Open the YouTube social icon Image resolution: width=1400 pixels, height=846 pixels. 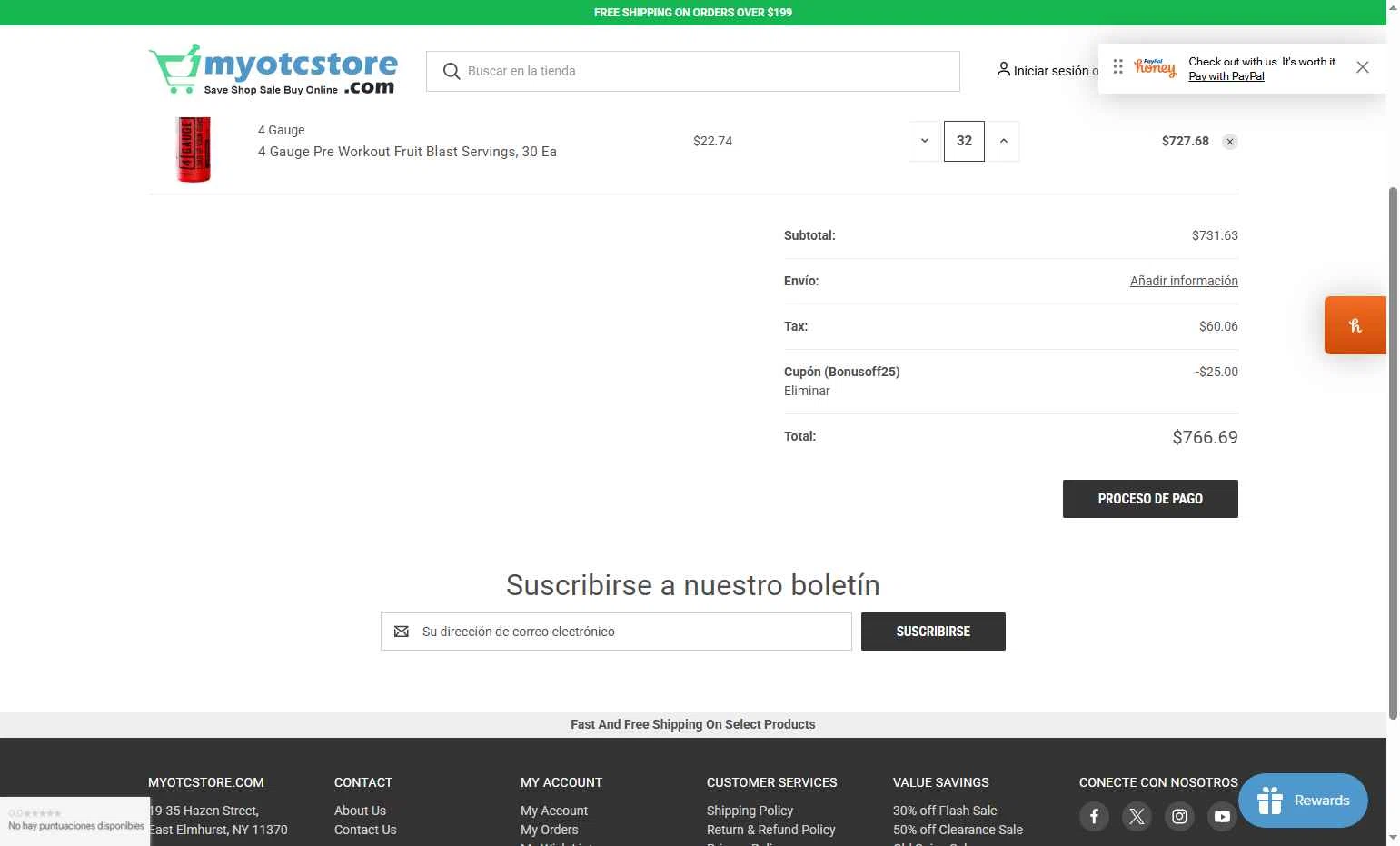[x=1222, y=816]
